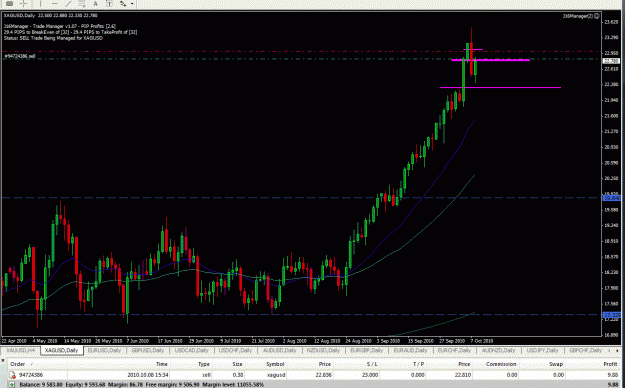The image size is (625, 388).
Task: Open the NZDUSD,Daily chart tab
Action: (x=323, y=351)
